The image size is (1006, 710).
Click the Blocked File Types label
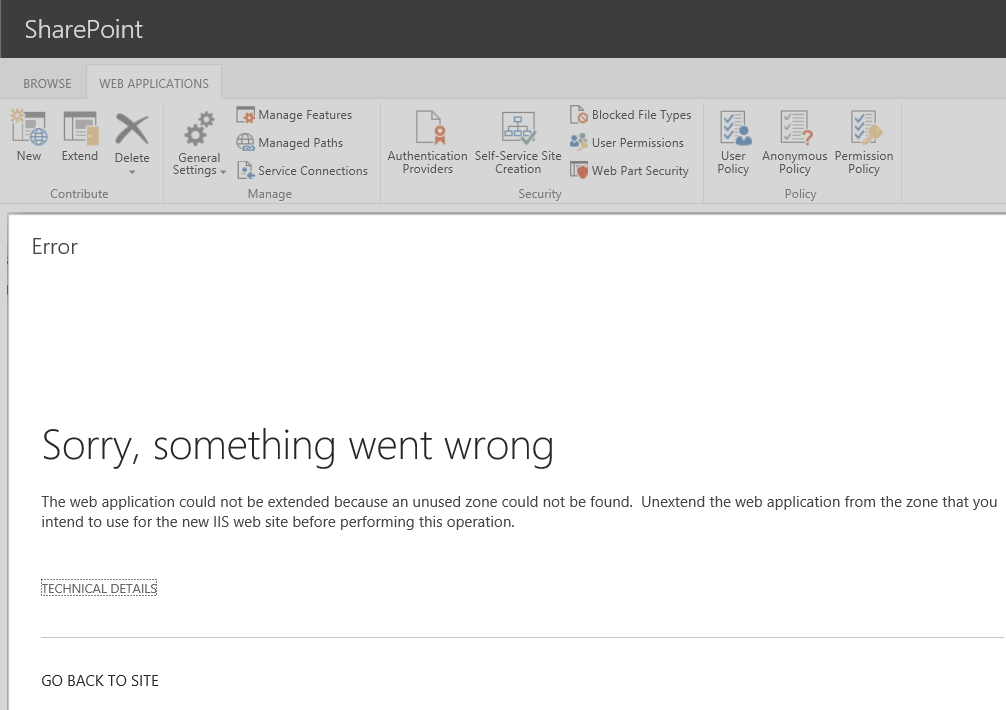642,115
